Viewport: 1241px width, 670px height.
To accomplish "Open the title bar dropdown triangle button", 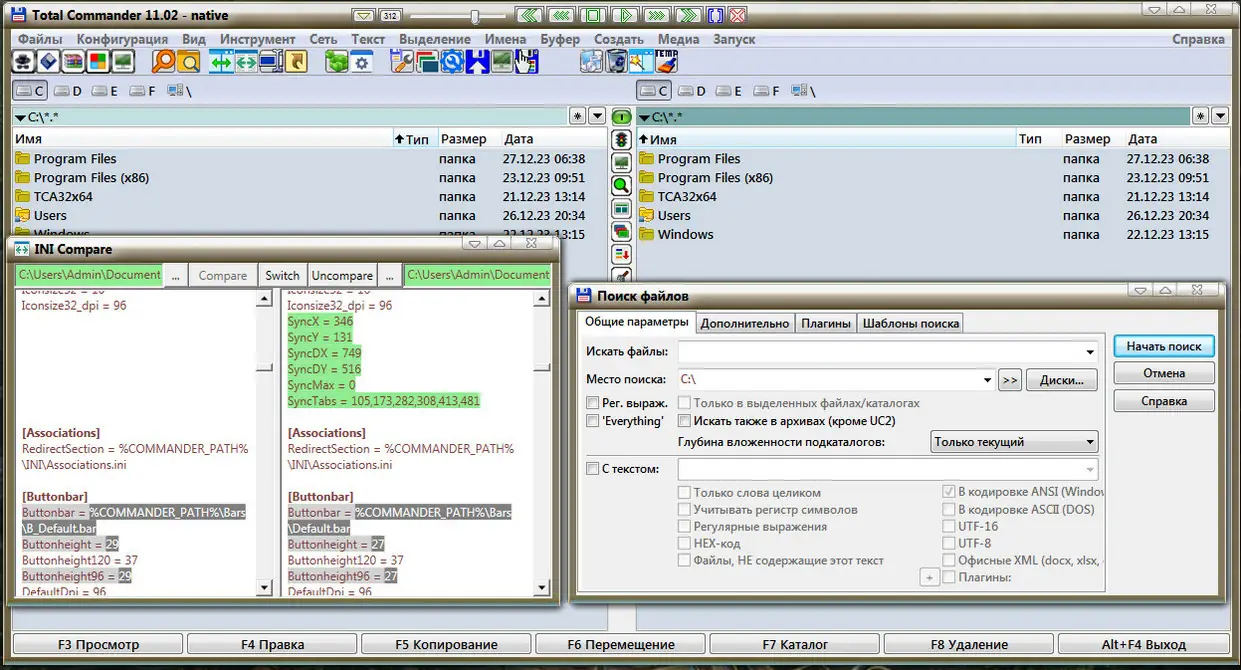I will point(364,16).
